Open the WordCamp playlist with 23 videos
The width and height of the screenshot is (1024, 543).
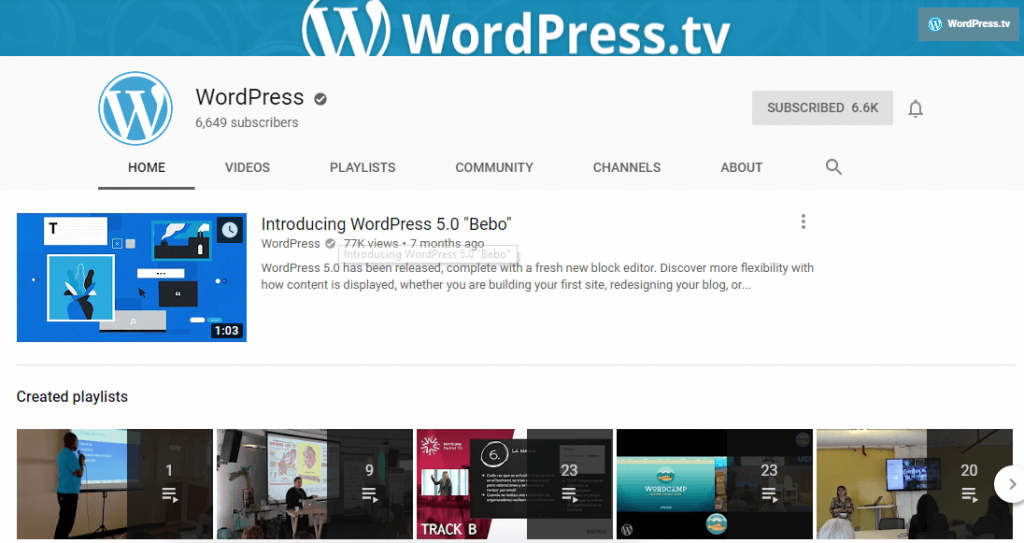714,484
